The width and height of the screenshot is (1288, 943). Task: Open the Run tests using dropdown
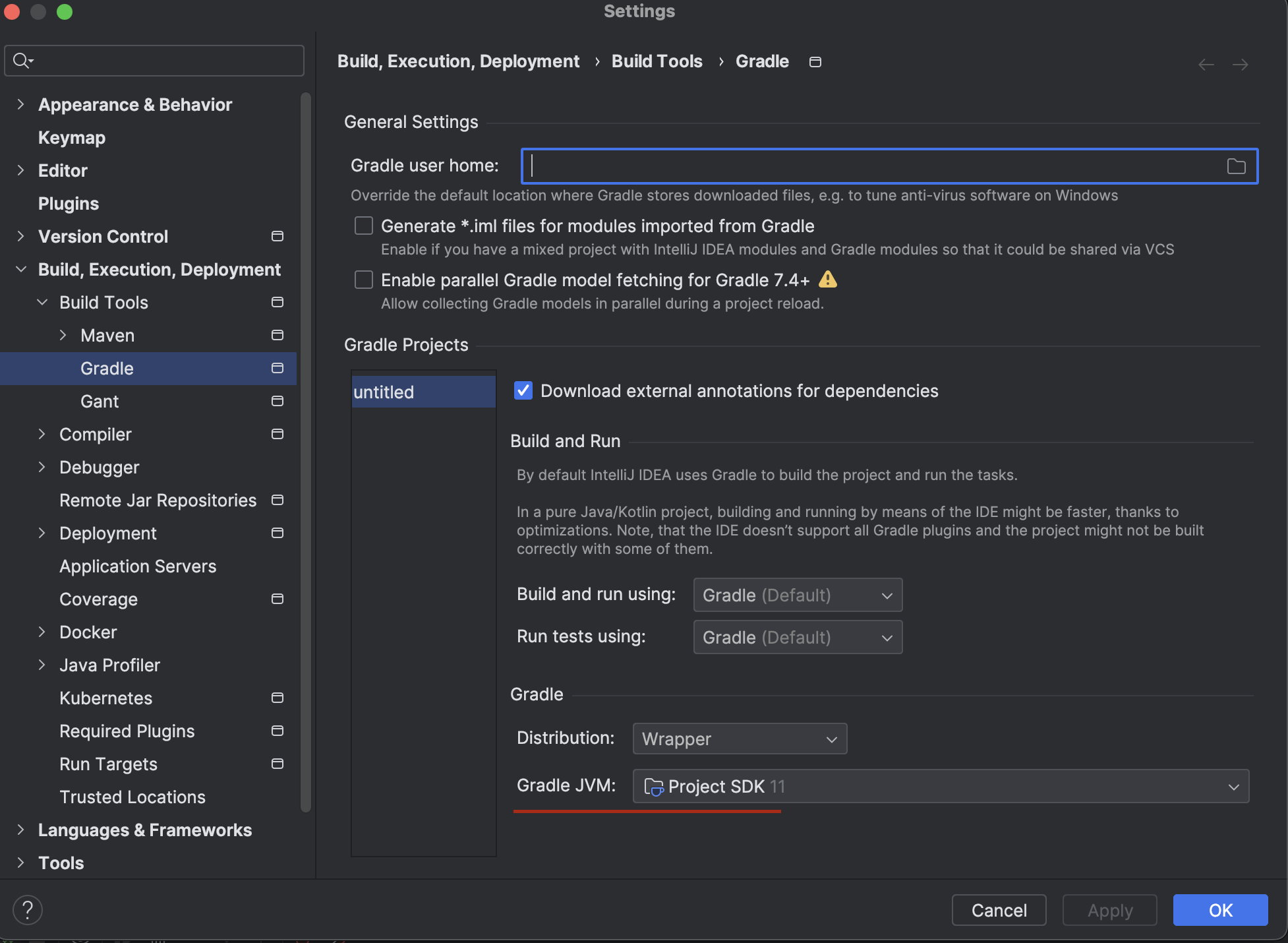point(798,637)
